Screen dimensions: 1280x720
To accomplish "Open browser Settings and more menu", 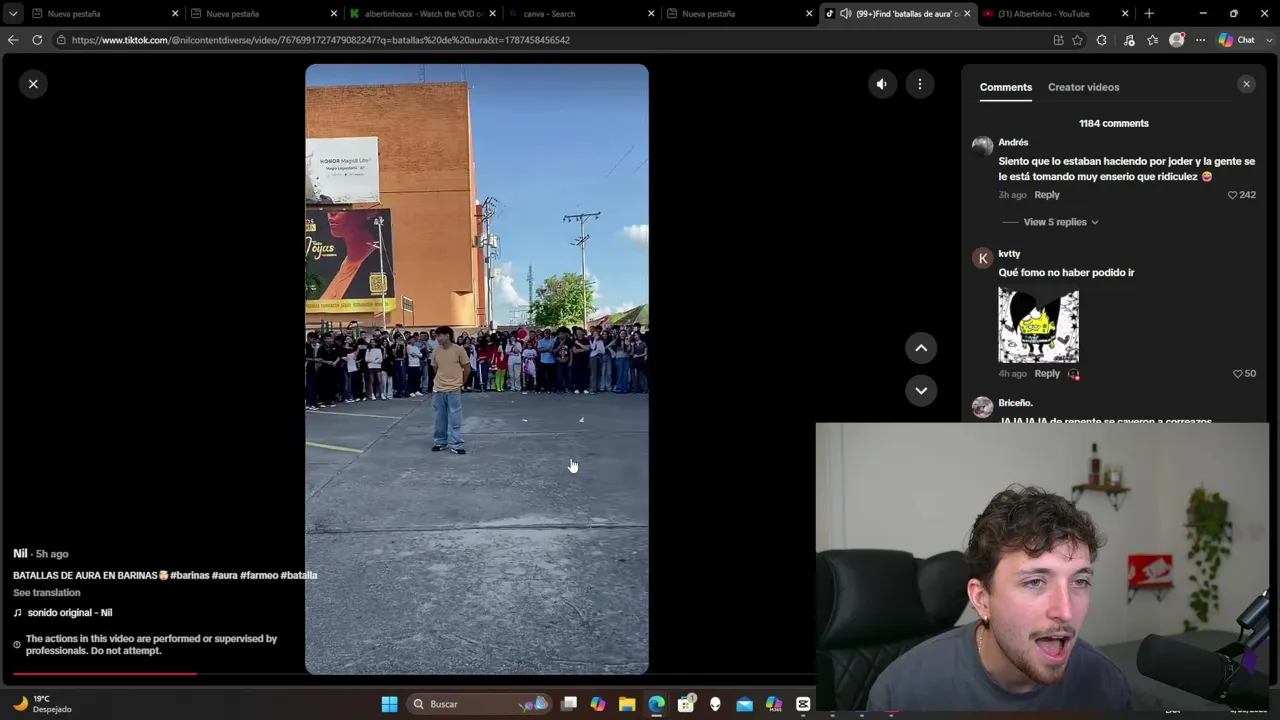I will pyautogui.click(x=1200, y=40).
